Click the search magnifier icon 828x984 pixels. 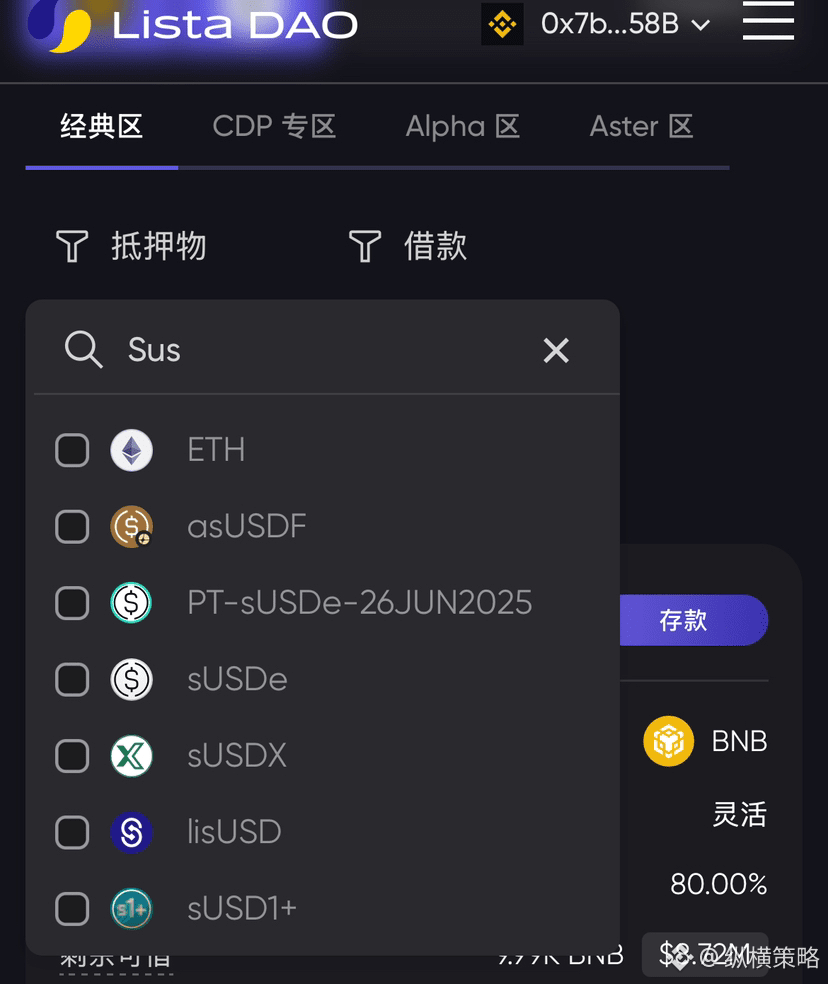pos(83,350)
